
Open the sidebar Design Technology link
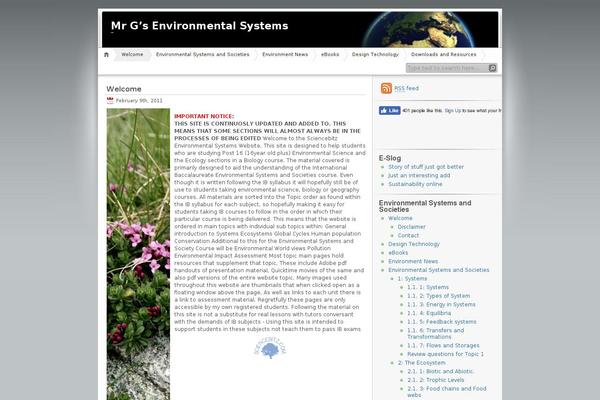point(414,244)
